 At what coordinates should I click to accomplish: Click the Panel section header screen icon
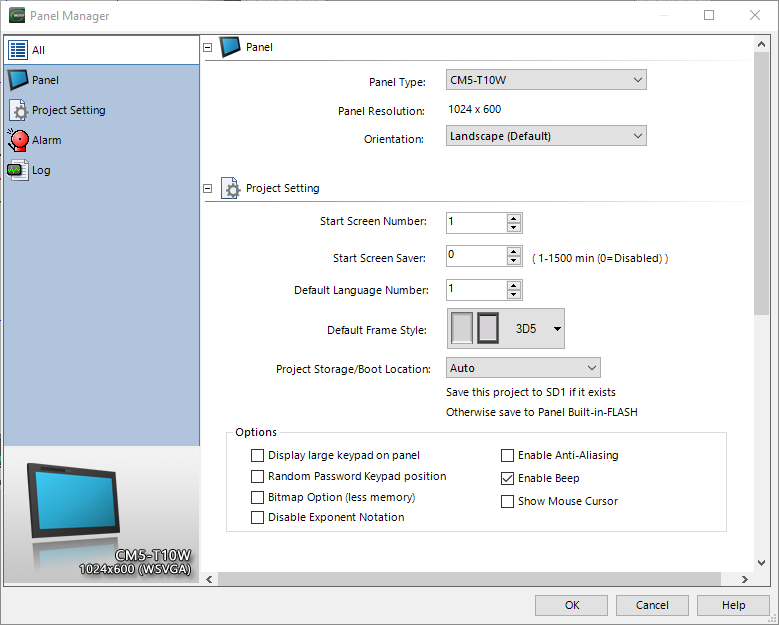point(231,47)
